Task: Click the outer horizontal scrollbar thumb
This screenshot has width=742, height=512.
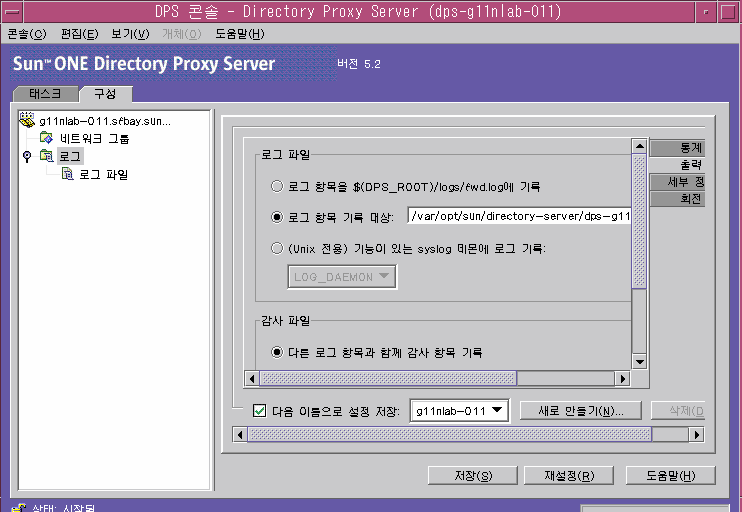Action: click(x=450, y=434)
